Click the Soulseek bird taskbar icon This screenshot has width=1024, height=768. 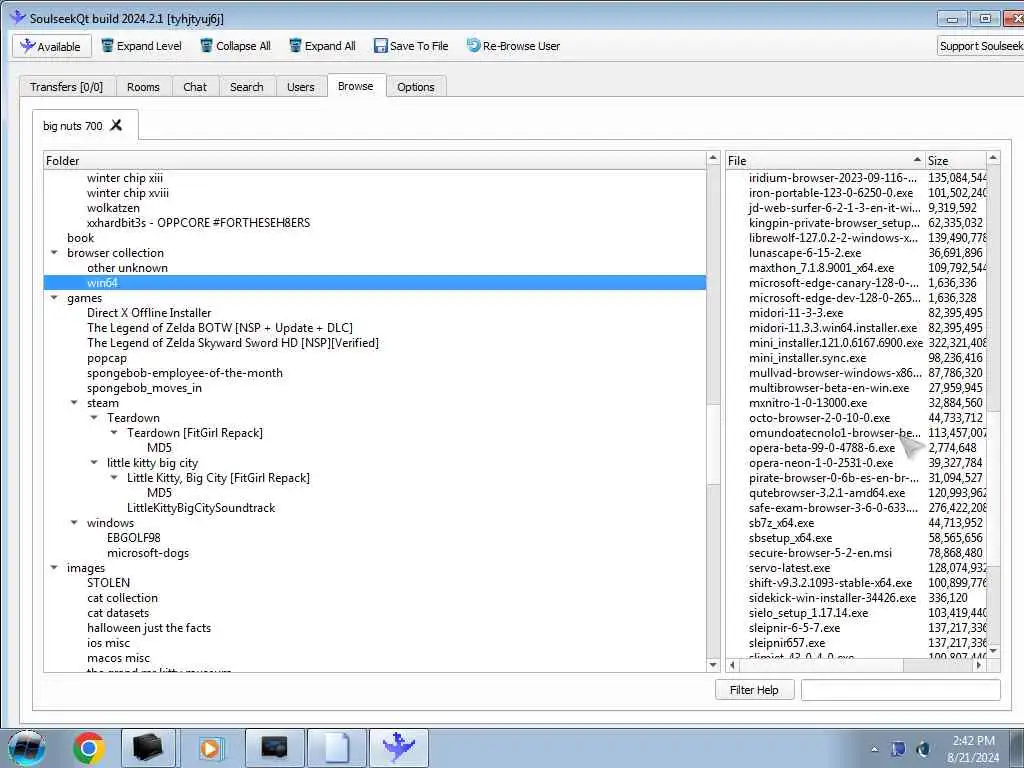[399, 748]
